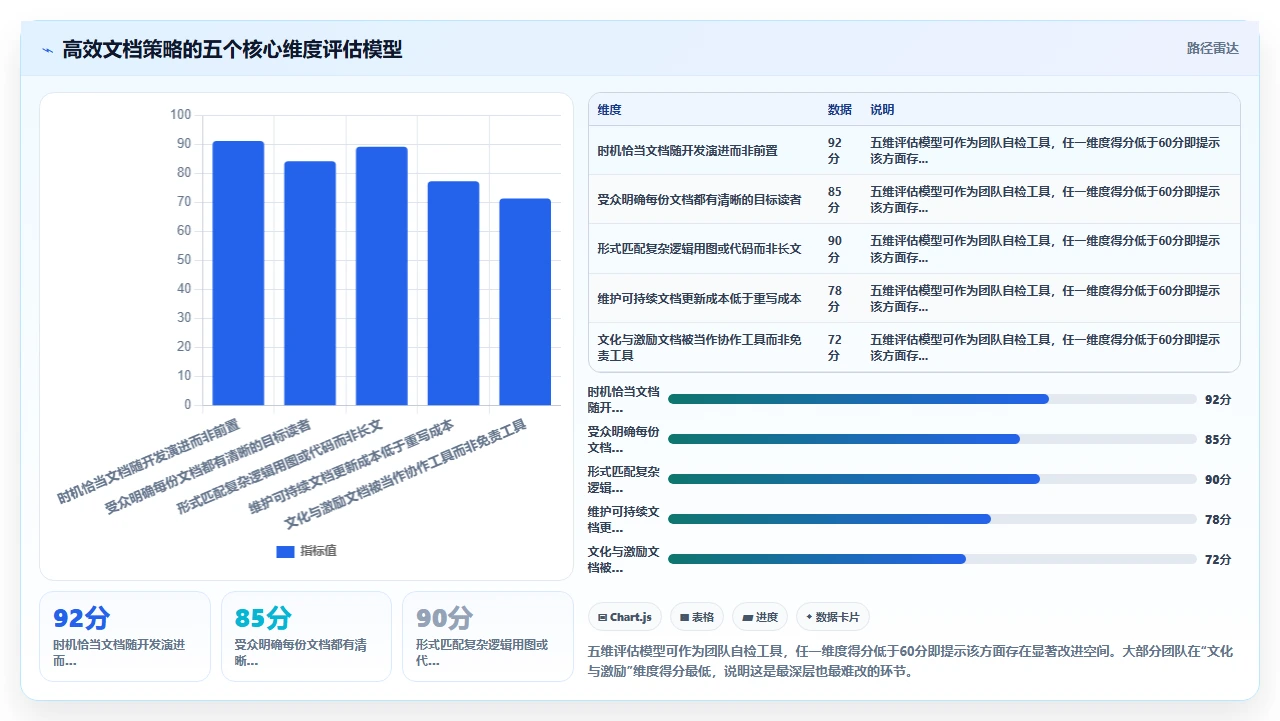Select table row 维护可持续文档更新成本低于重写成本
This screenshot has width=1280, height=721.
pyautogui.click(x=914, y=298)
